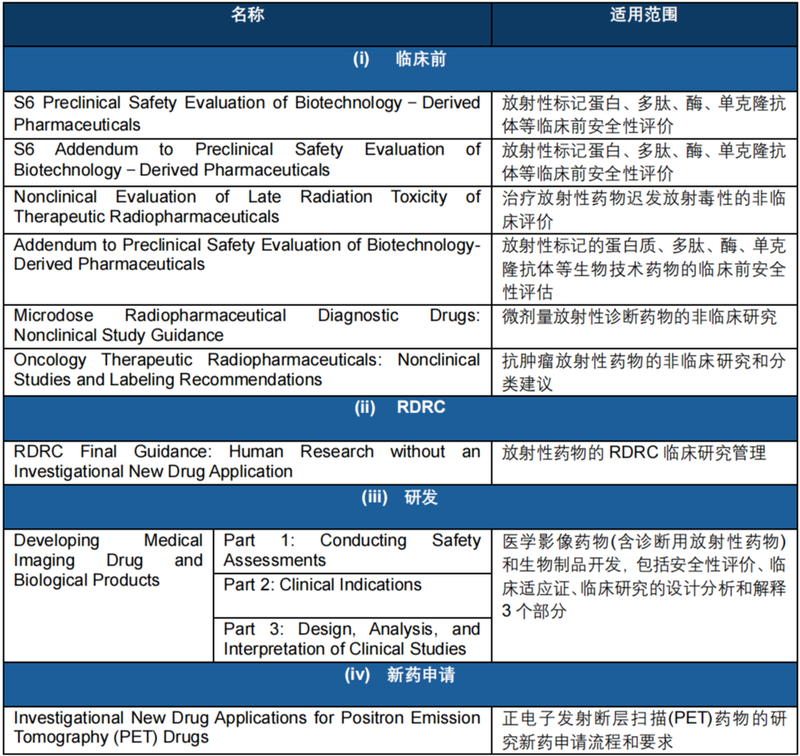Select the "微剂量放射性诊断药物的非临床研究" cell

(x=644, y=317)
